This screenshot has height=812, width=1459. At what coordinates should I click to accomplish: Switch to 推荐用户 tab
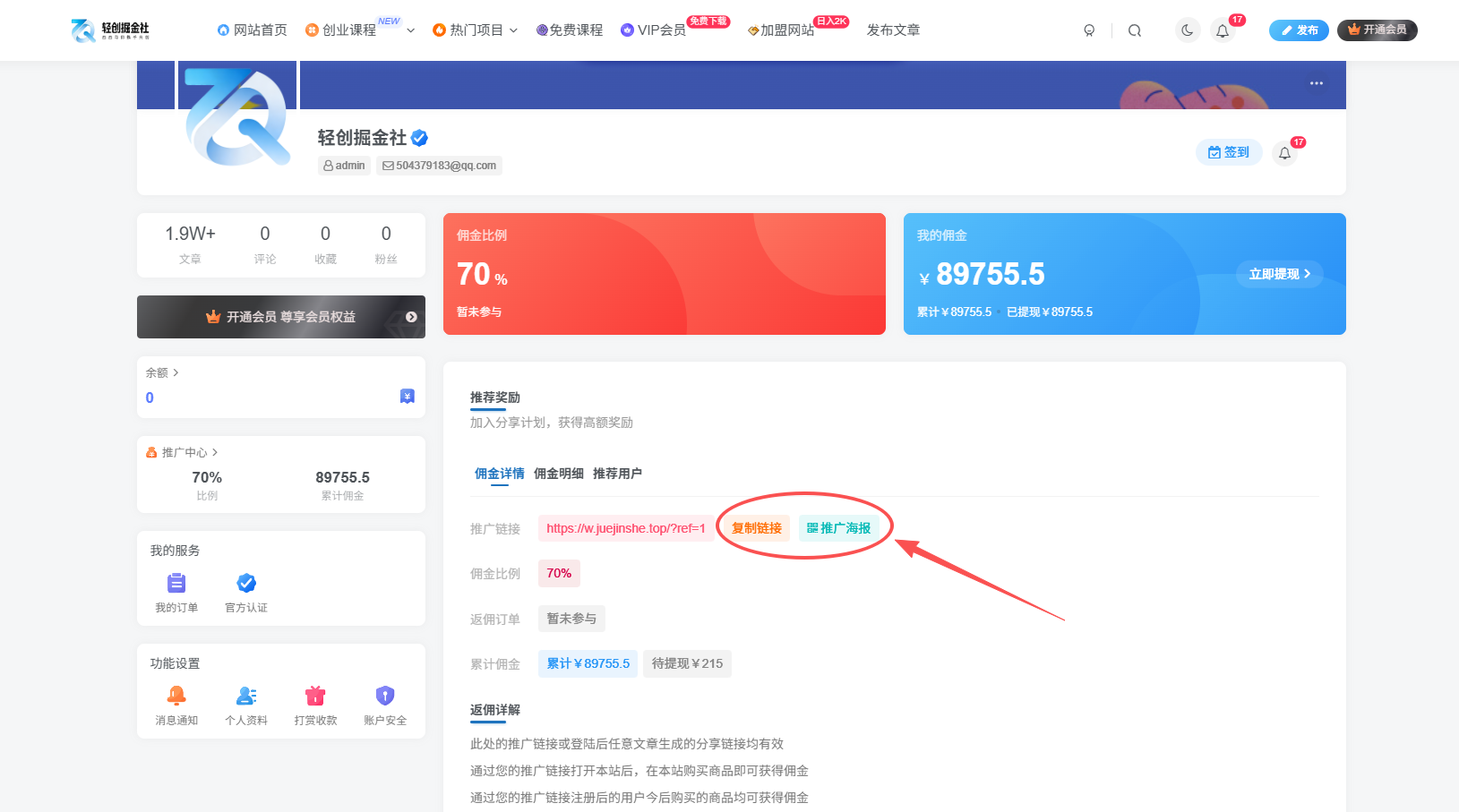[x=617, y=474]
